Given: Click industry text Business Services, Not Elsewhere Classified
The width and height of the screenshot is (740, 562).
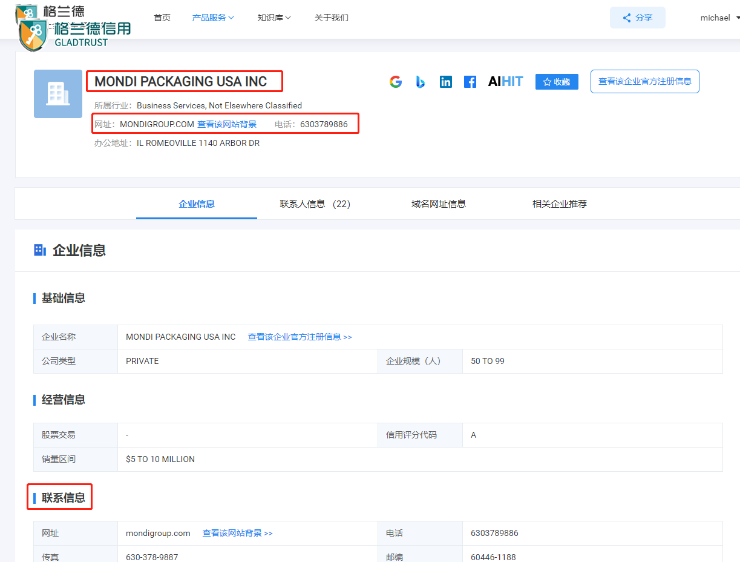Looking at the screenshot, I should pos(219,105).
